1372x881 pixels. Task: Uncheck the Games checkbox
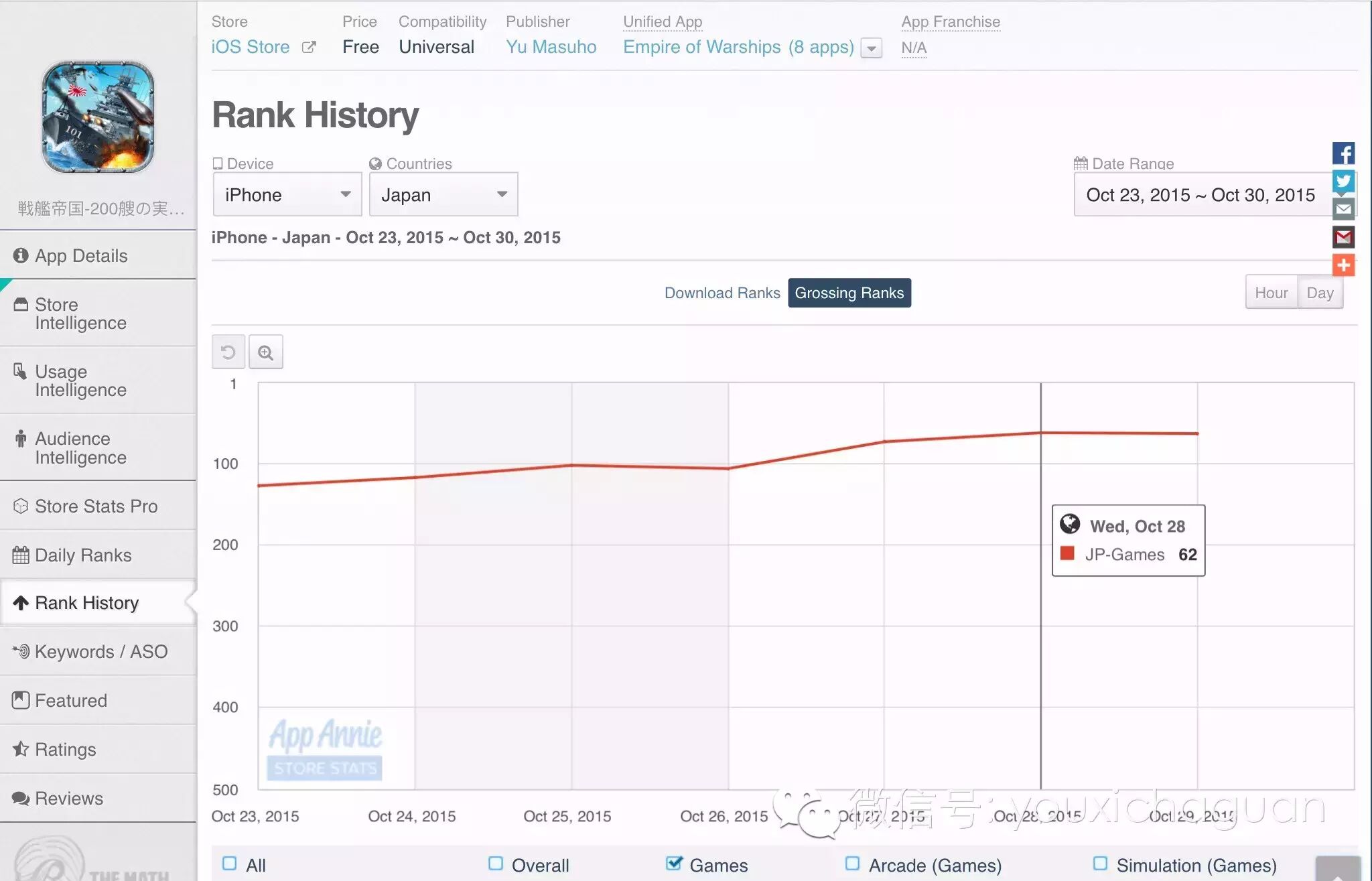pos(674,864)
